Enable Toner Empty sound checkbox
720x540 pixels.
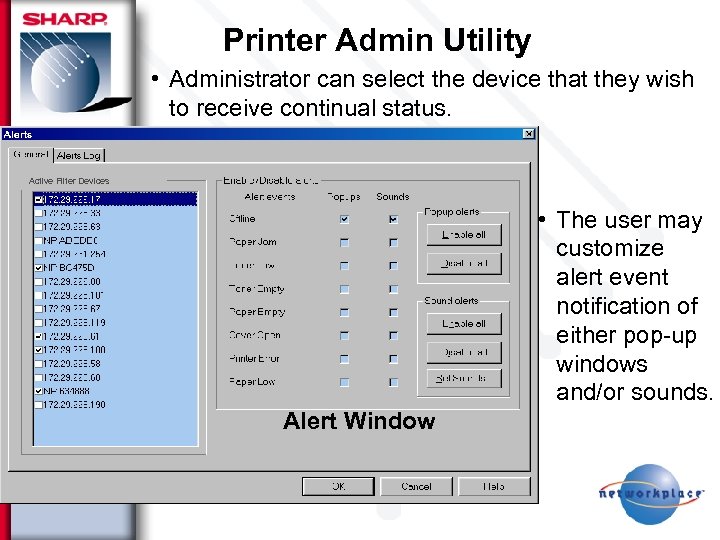pos(393,289)
